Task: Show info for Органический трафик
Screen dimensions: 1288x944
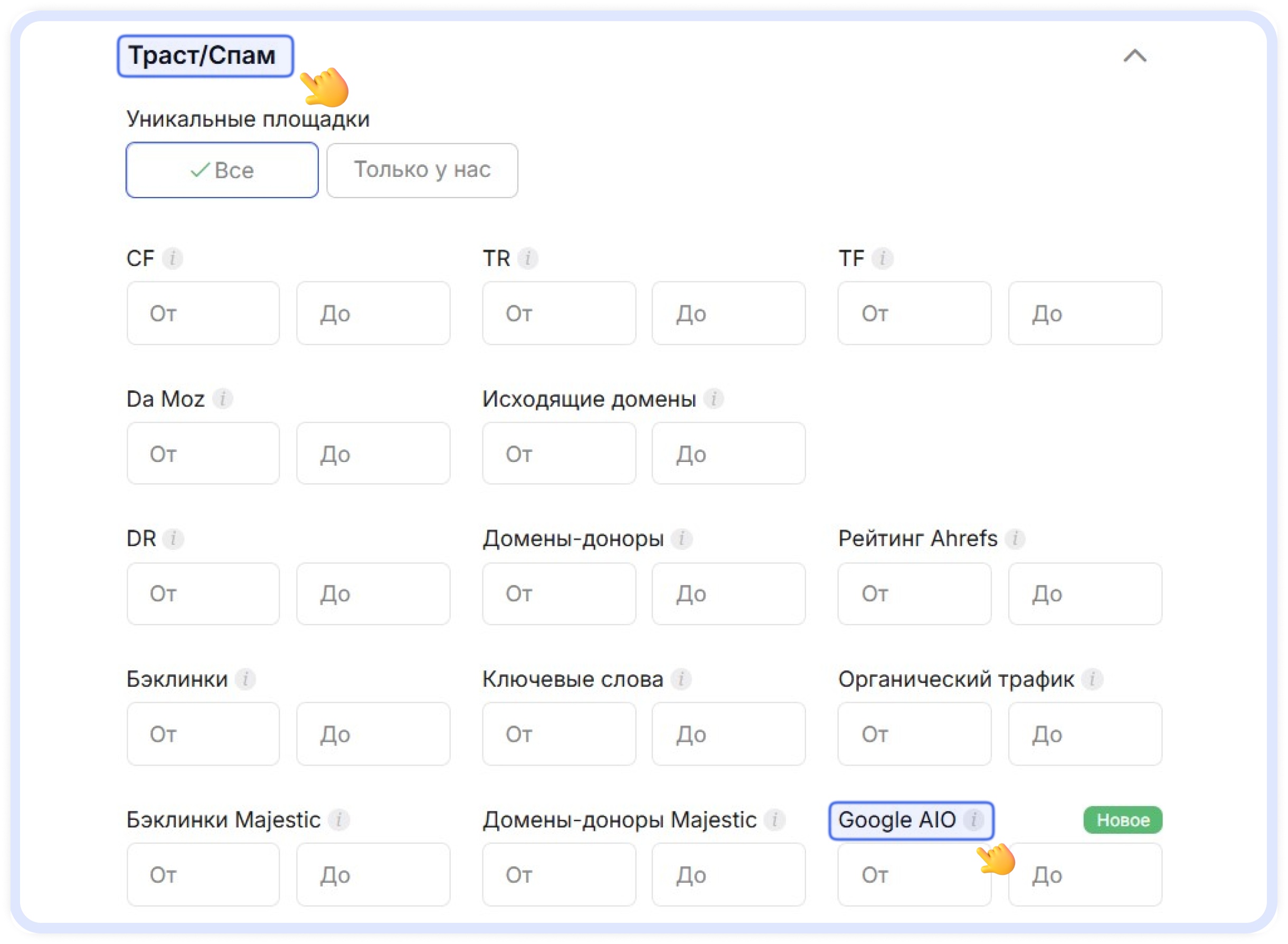Action: (x=1092, y=679)
